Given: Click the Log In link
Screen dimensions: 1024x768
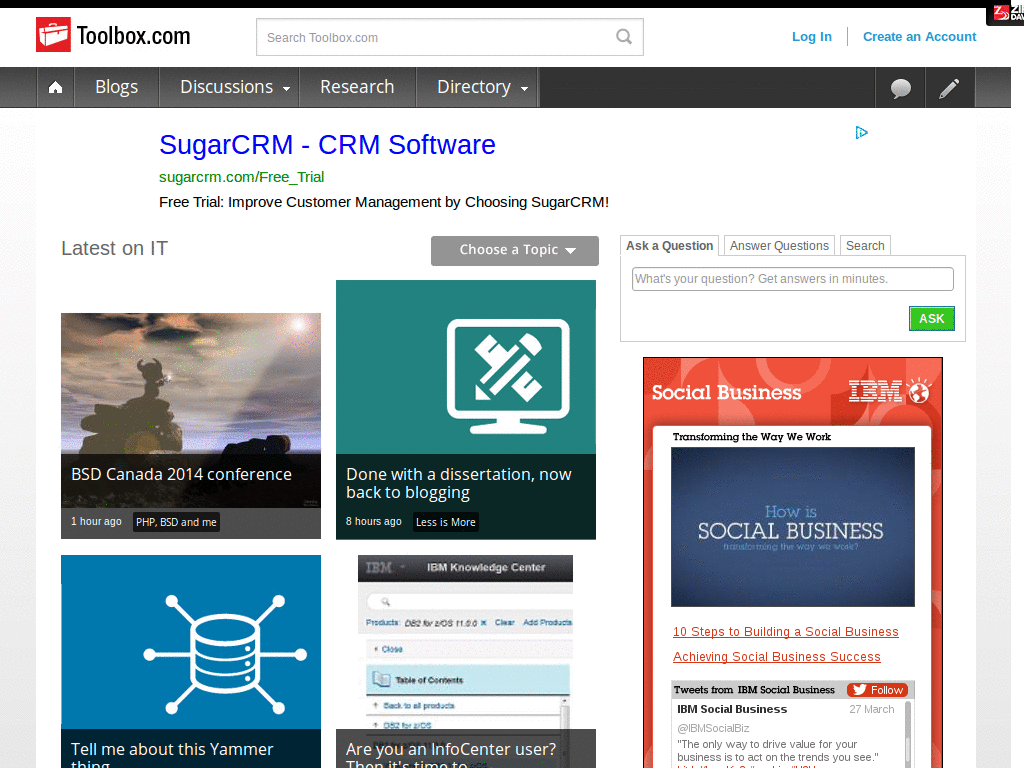Looking at the screenshot, I should click(812, 37).
